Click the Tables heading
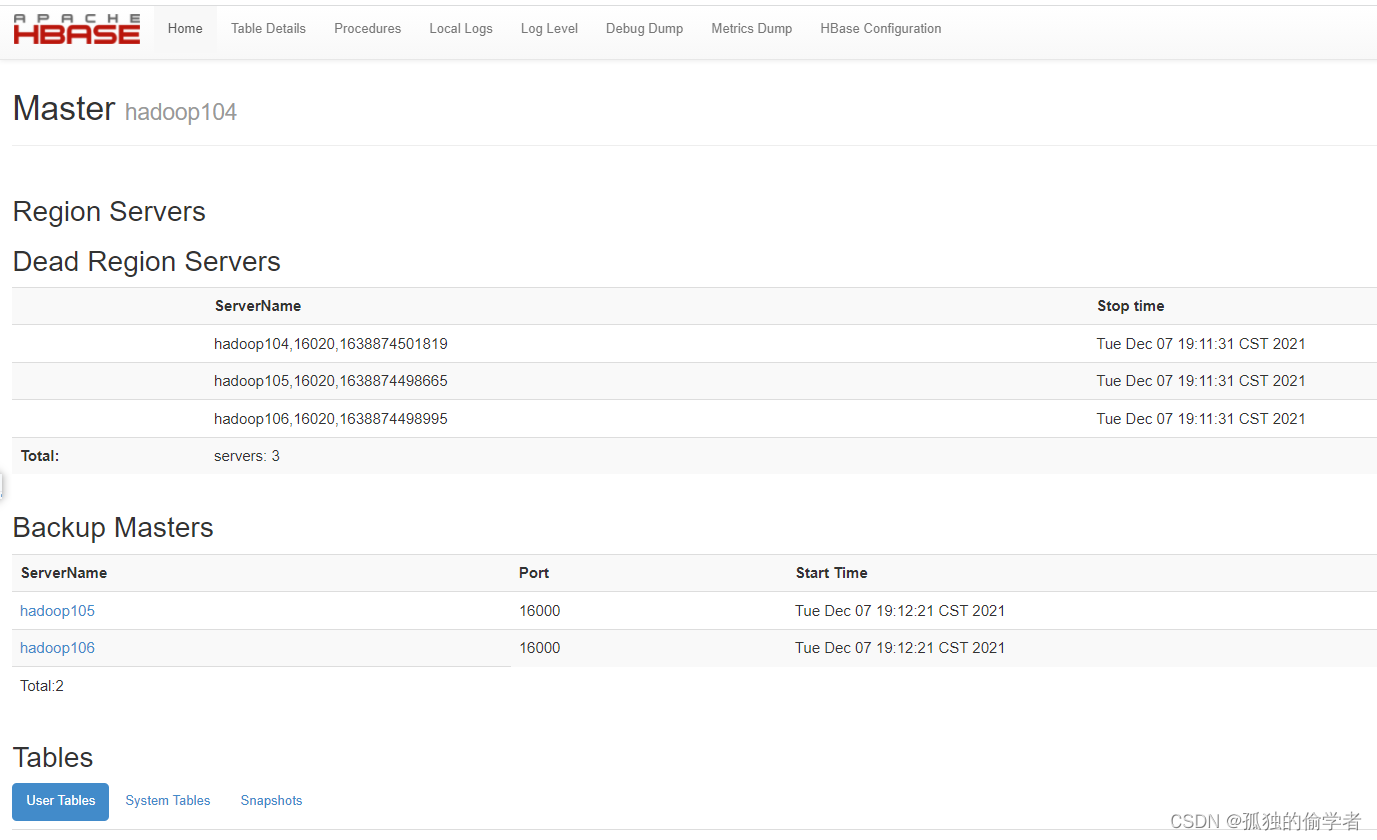The image size is (1377, 840). pos(53,758)
